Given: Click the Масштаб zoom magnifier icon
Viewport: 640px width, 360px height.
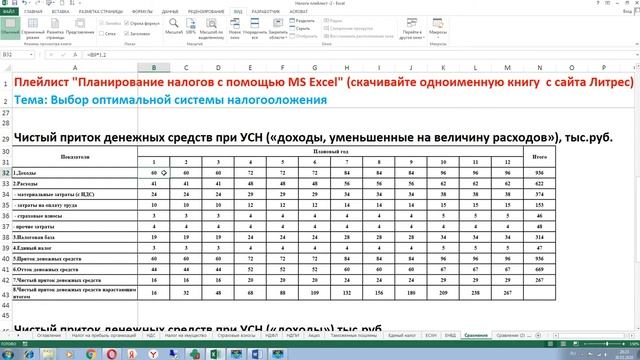Looking at the screenshot, I should pos(174,26).
